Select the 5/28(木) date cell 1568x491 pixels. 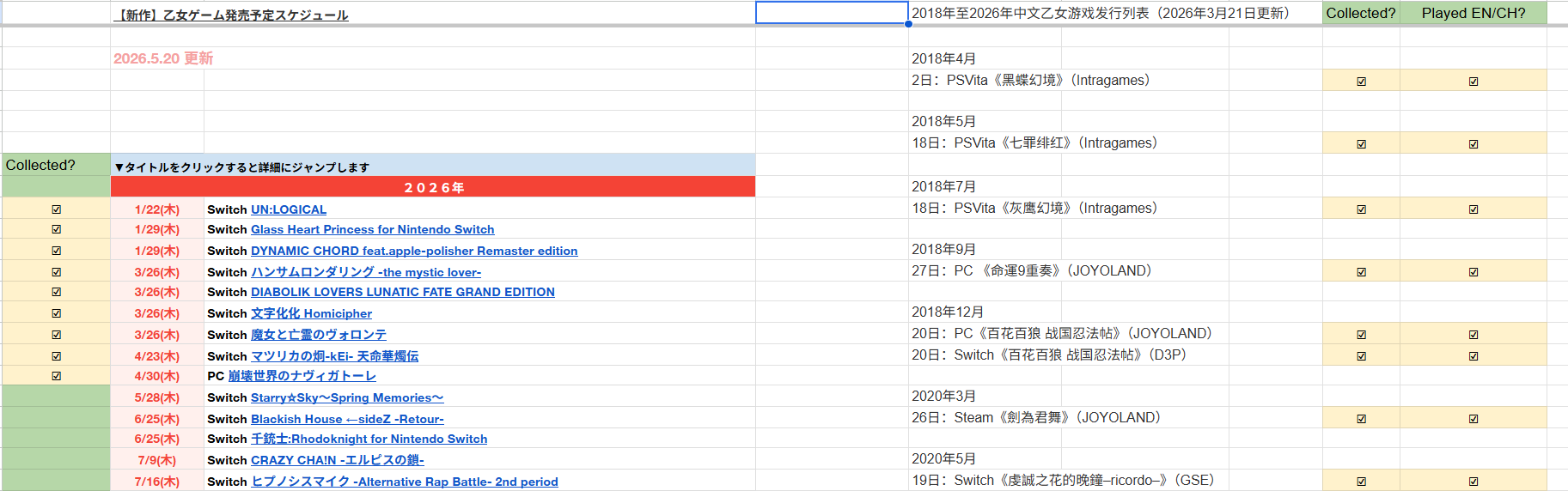(x=157, y=397)
